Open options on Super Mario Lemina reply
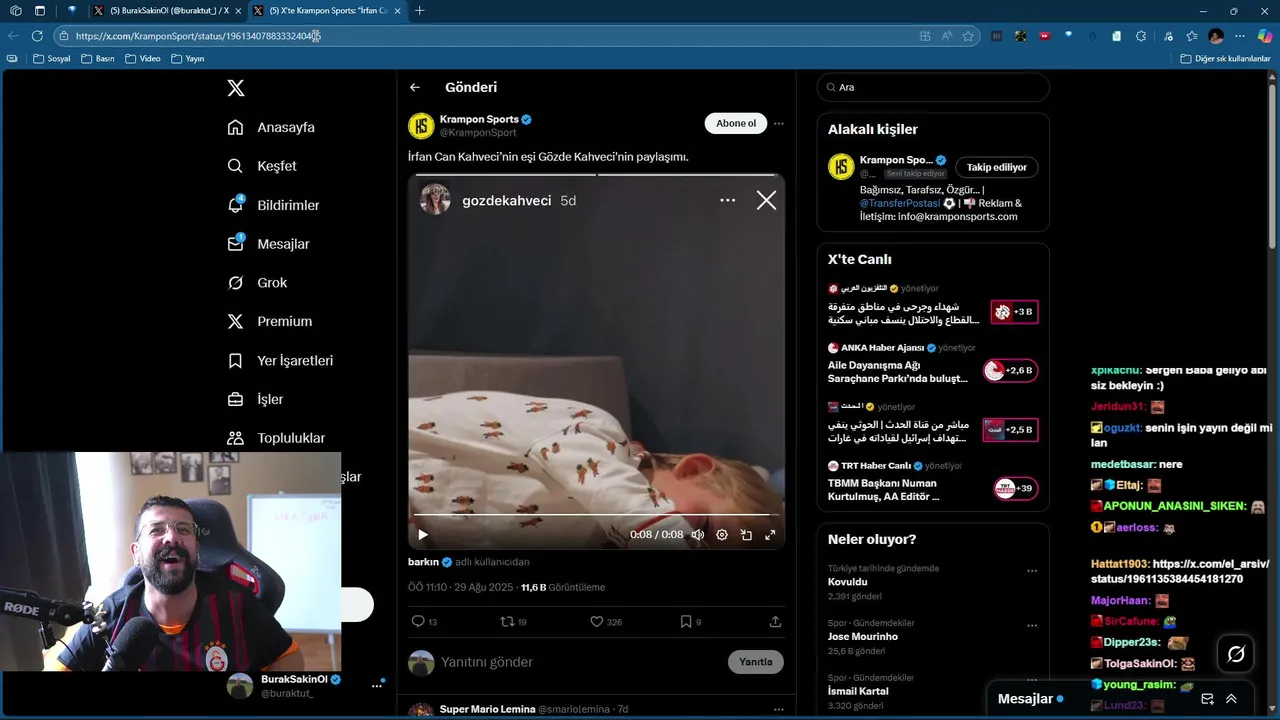The height and width of the screenshot is (720, 1280). click(x=778, y=709)
